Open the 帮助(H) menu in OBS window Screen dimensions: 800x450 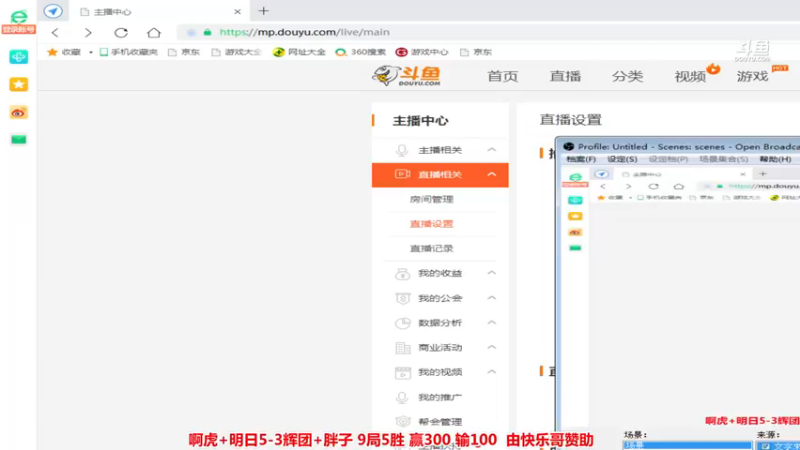(776, 159)
